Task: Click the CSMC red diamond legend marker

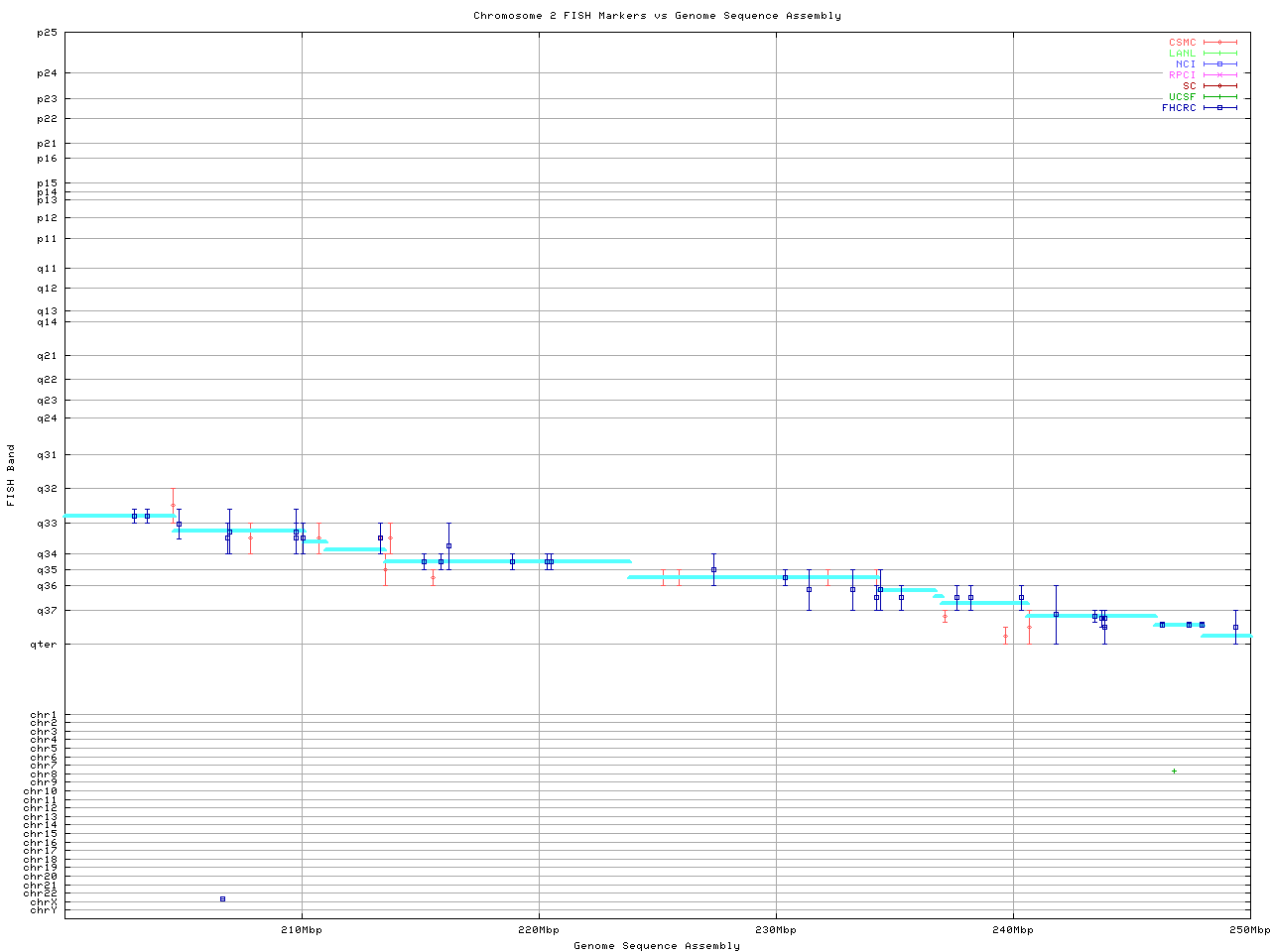Action: click(x=1219, y=43)
